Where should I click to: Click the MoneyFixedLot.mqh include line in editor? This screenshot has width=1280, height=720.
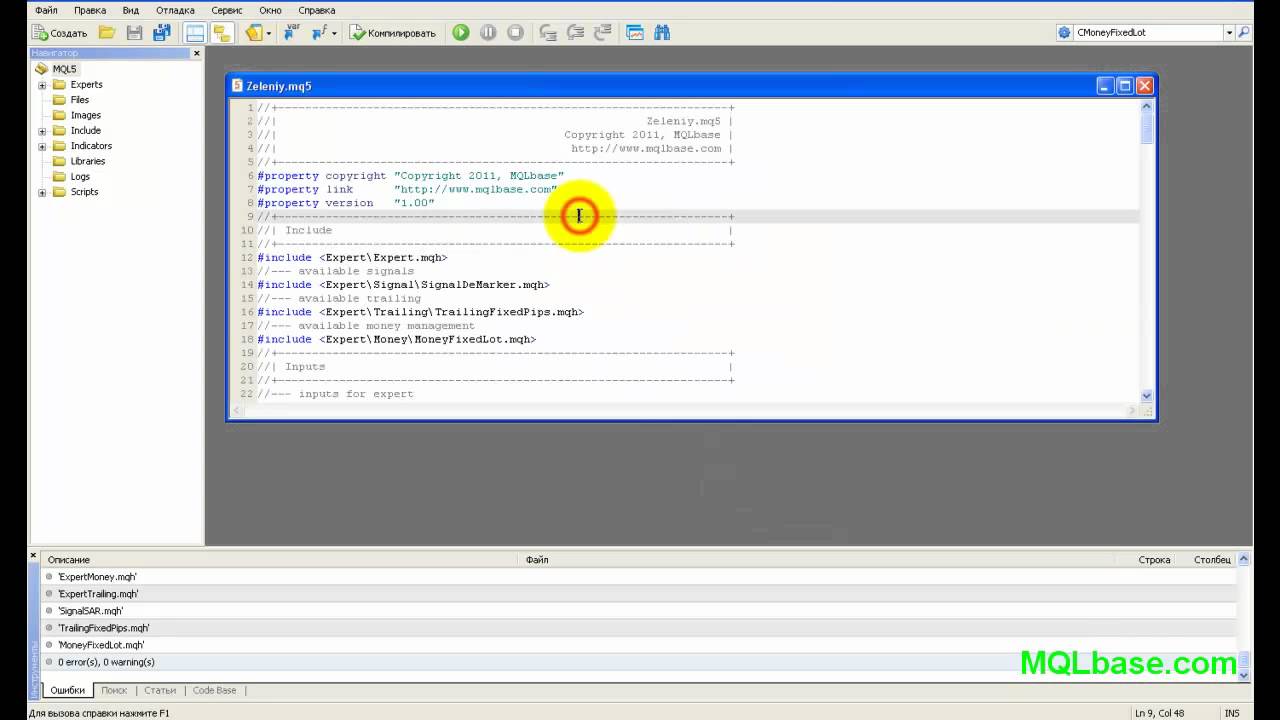pos(396,339)
